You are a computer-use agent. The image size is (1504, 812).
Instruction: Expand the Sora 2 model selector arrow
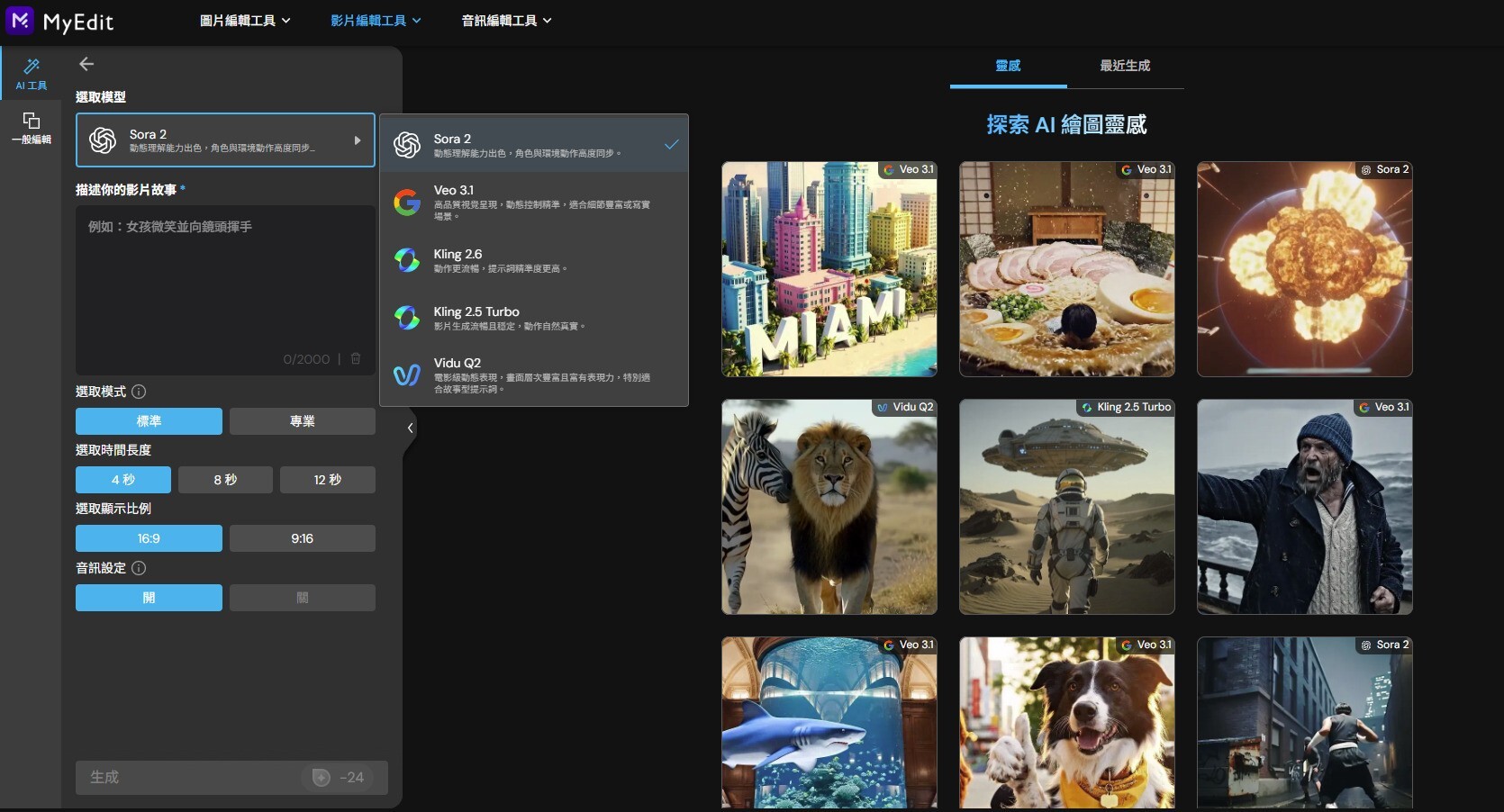point(358,140)
